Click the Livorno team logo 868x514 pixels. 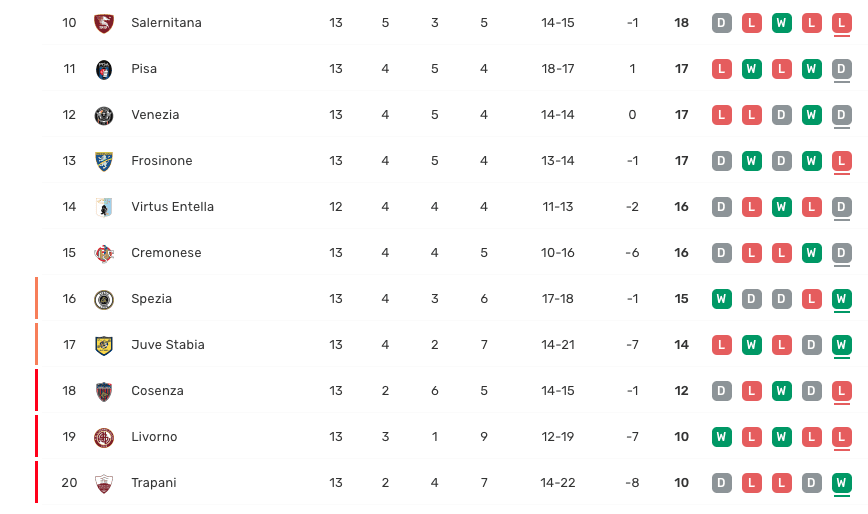pos(104,437)
